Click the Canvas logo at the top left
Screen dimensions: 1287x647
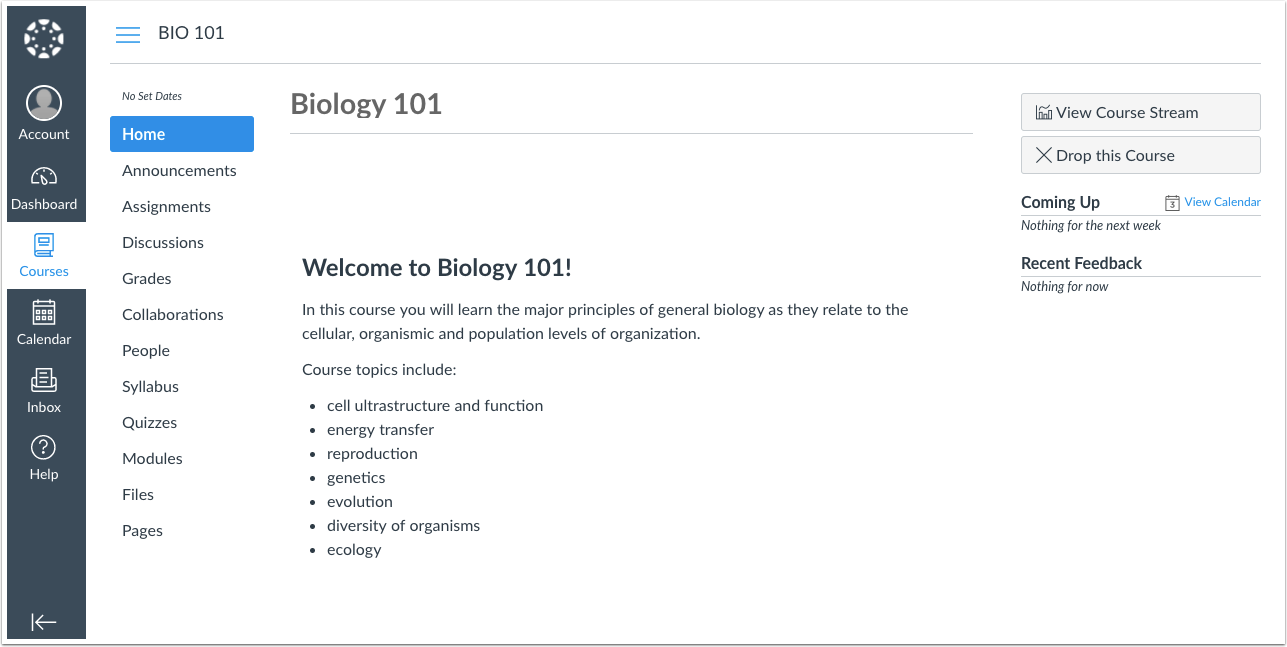pos(44,37)
